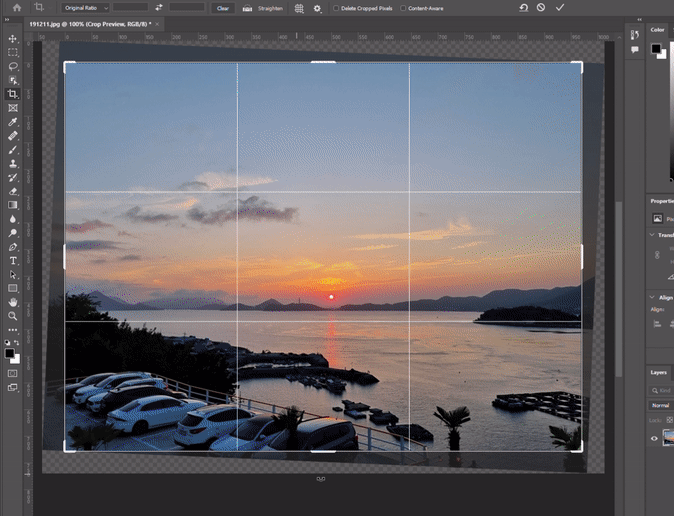Select the Eraser tool
Image resolution: width=674 pixels, height=516 pixels.
click(12, 191)
